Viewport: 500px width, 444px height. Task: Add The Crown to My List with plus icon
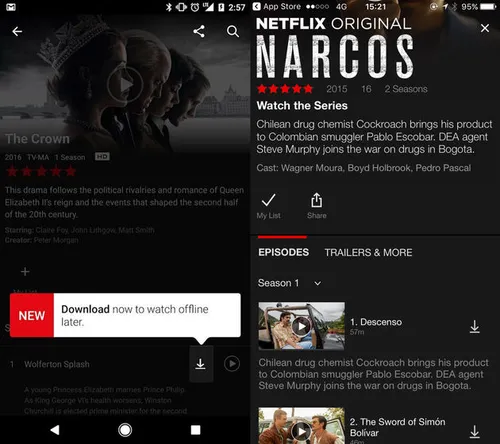pyautogui.click(x=25, y=272)
